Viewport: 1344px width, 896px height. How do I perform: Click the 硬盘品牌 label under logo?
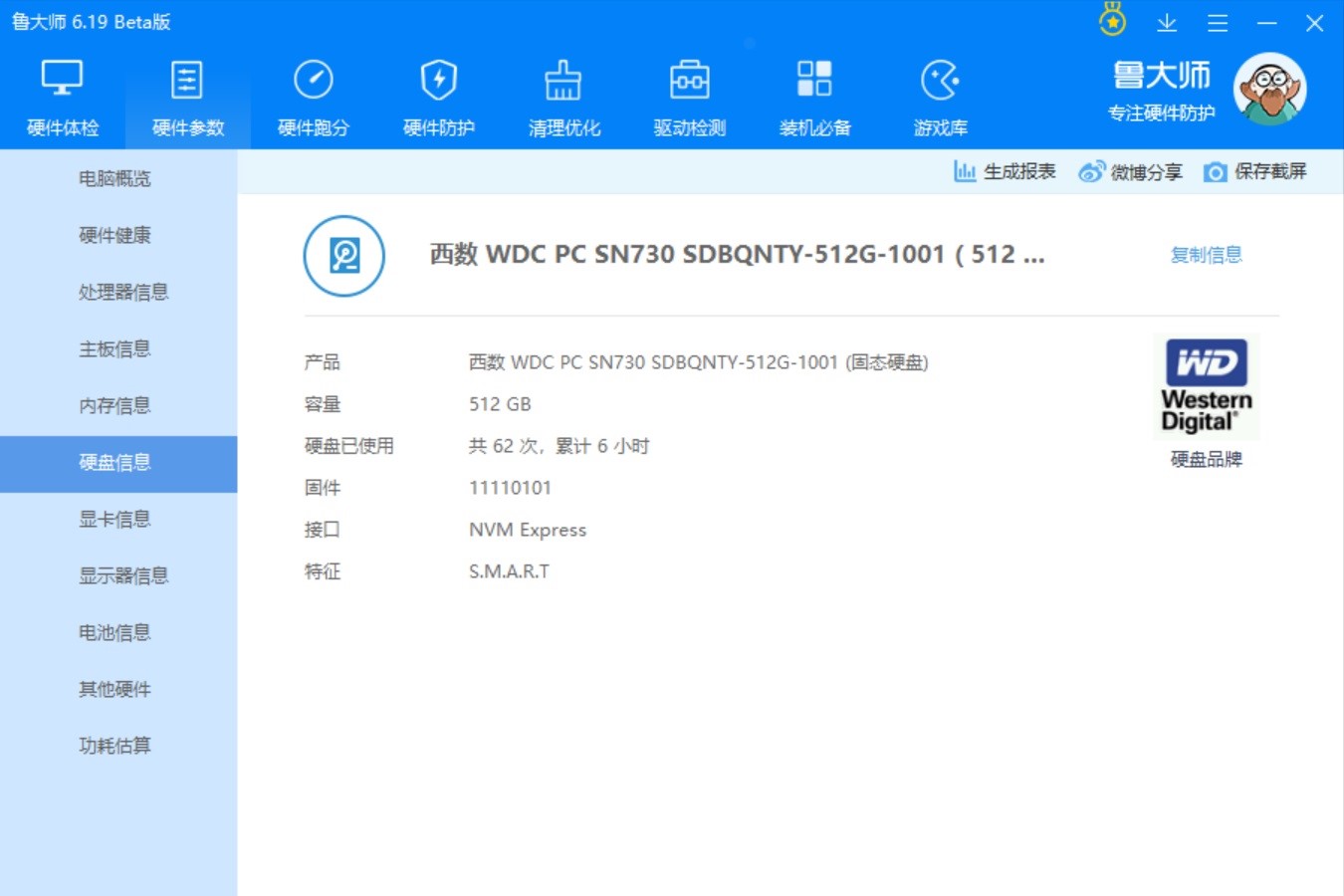pyautogui.click(x=1207, y=459)
